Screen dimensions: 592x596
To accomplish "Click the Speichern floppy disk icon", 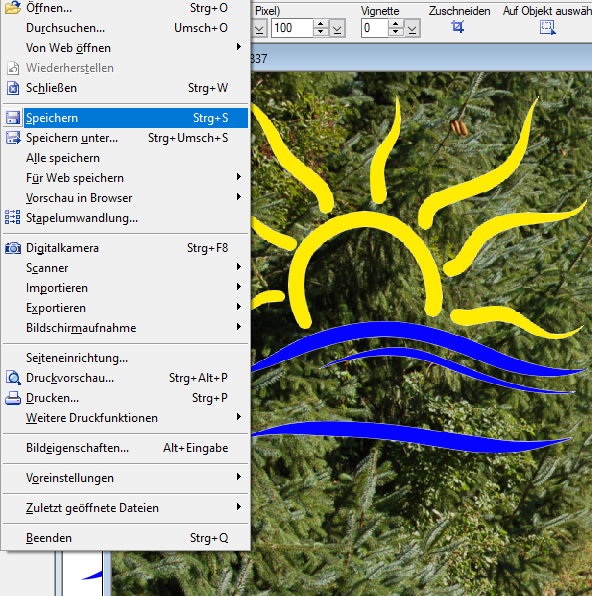I will pos(13,118).
